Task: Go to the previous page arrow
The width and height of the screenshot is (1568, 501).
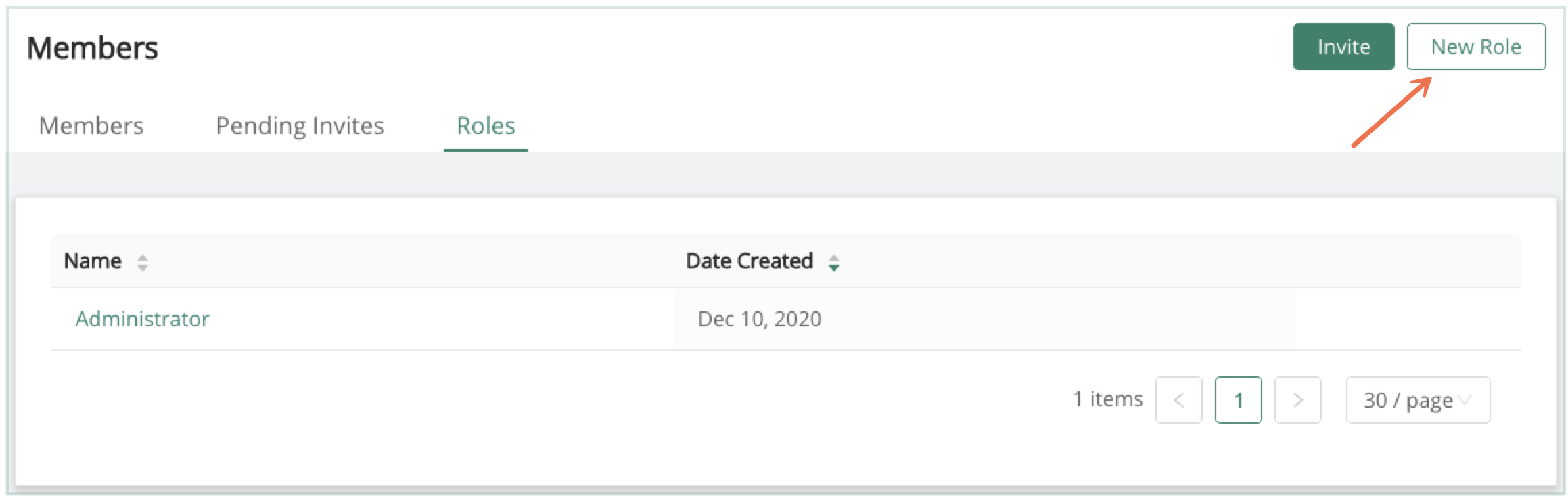Action: 1178,400
